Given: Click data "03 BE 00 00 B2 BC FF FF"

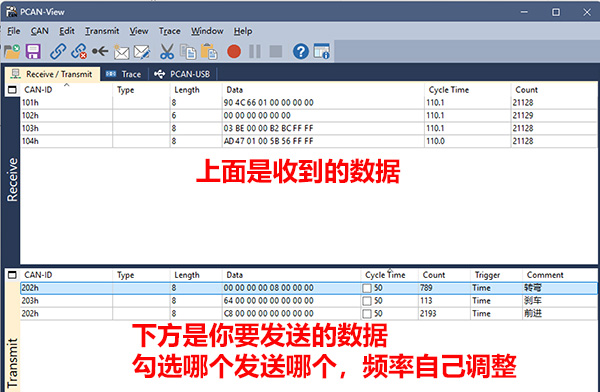Looking at the screenshot, I should (x=268, y=128).
